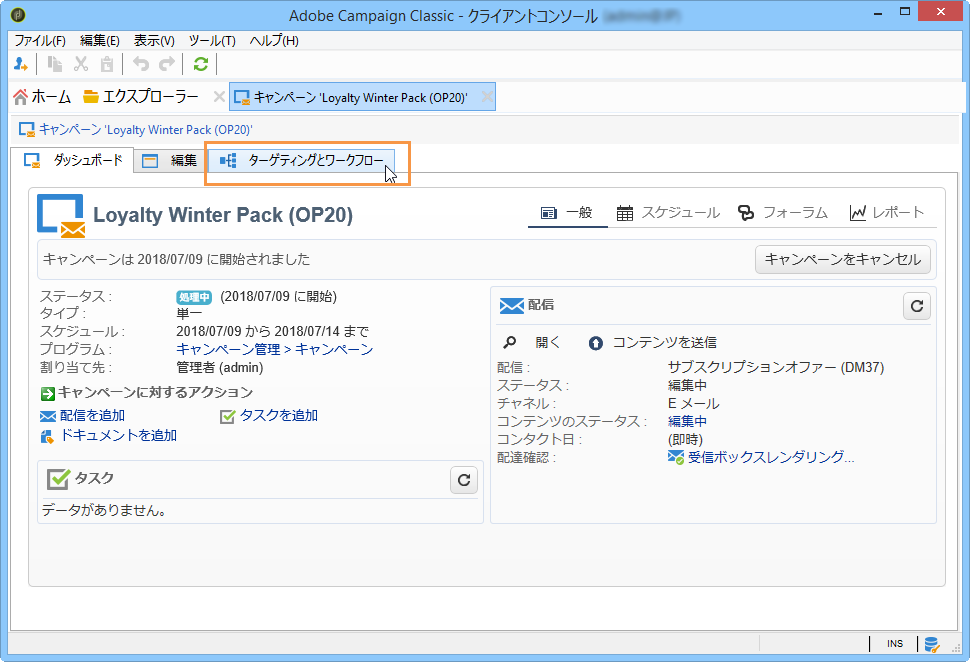The width and height of the screenshot is (973, 666).
Task: Open the 表示(V) menu
Action: tap(155, 40)
